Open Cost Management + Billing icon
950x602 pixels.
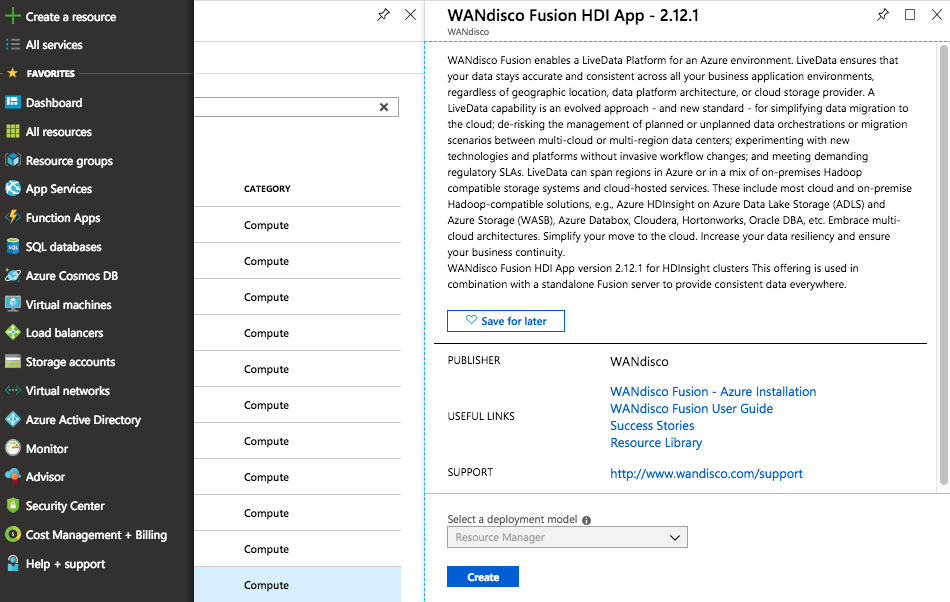pos(13,534)
